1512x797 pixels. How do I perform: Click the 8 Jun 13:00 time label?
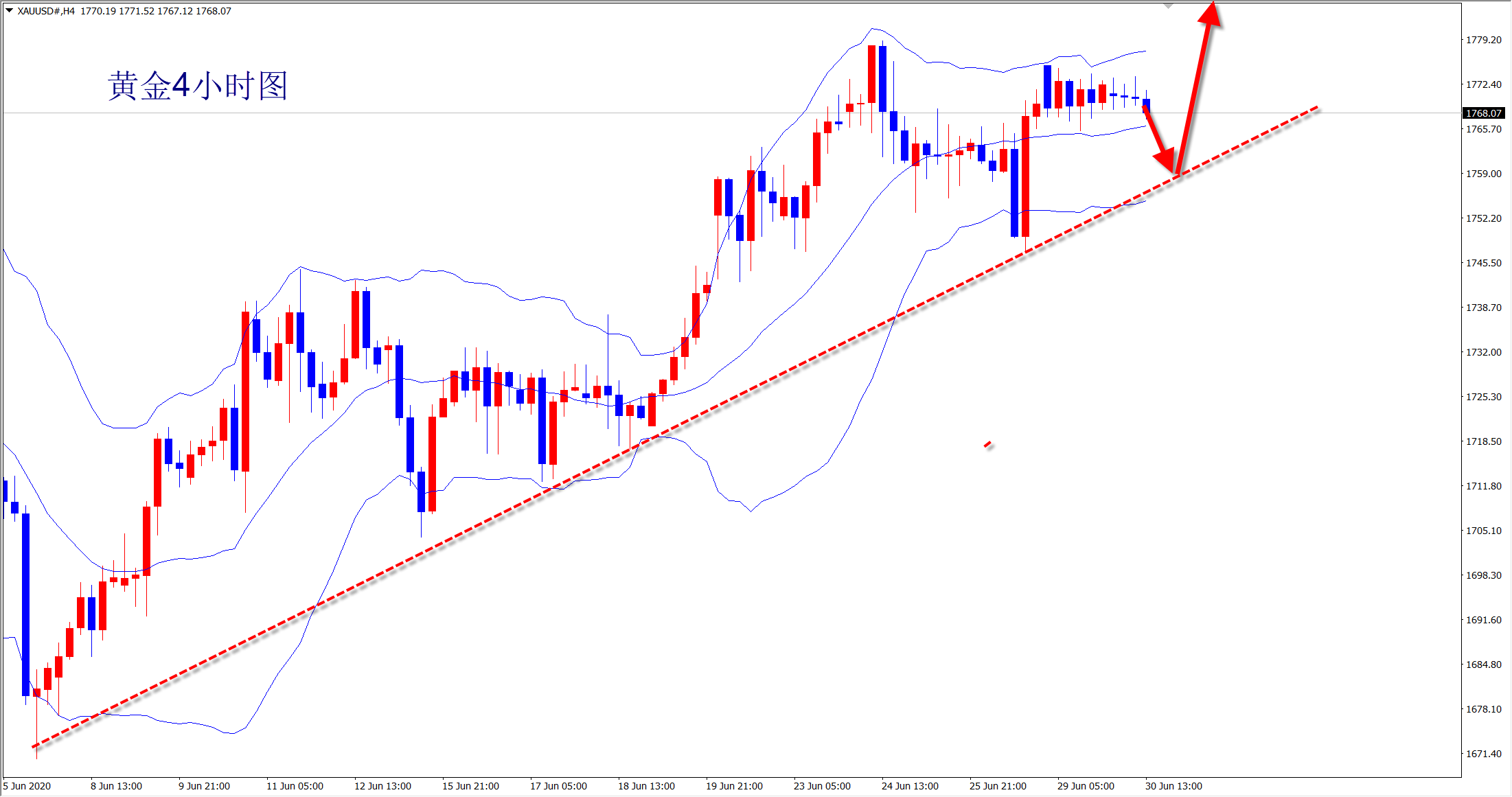click(117, 786)
